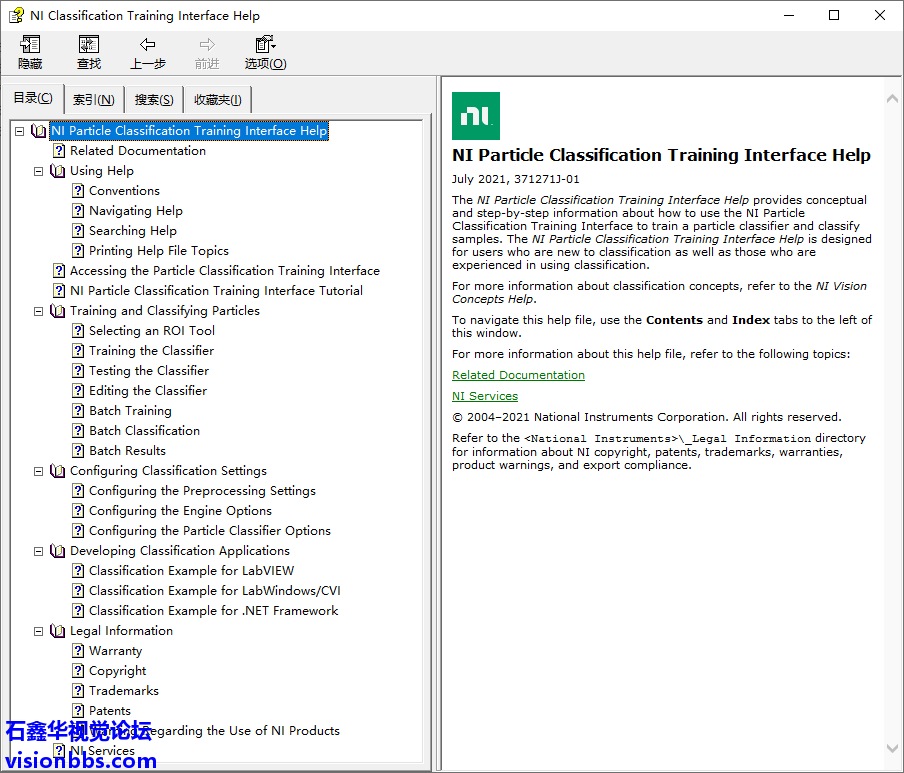
Task: Click the Find (查找) toolbar icon
Action: tap(89, 44)
